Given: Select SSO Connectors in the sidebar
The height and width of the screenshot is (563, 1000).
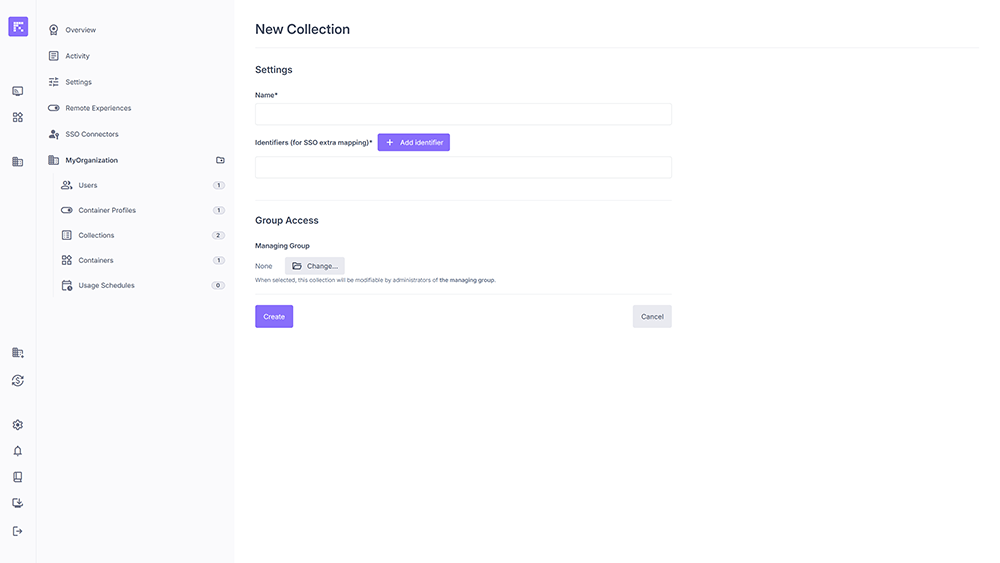Looking at the screenshot, I should (x=92, y=134).
